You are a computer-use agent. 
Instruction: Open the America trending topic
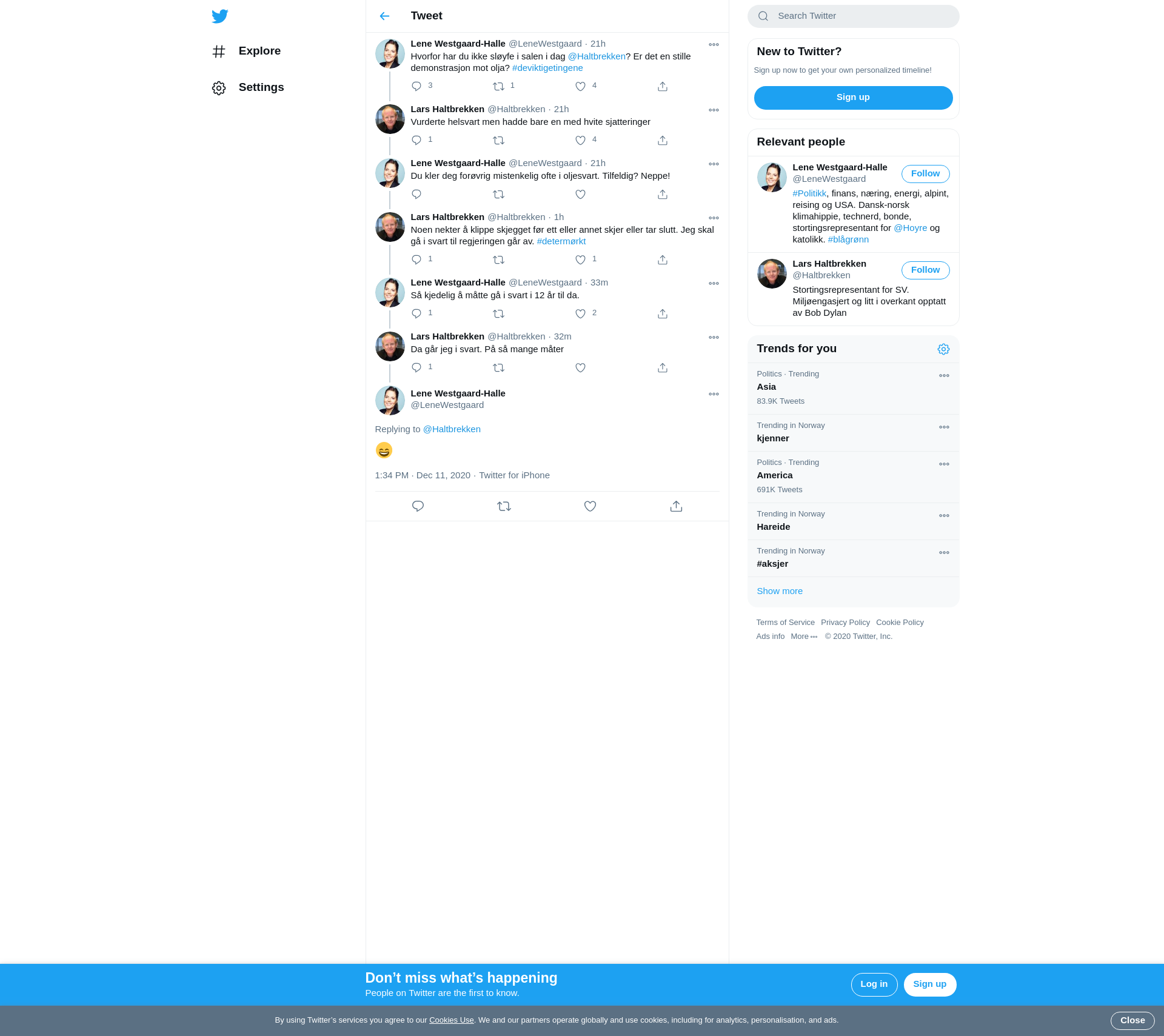853,476
